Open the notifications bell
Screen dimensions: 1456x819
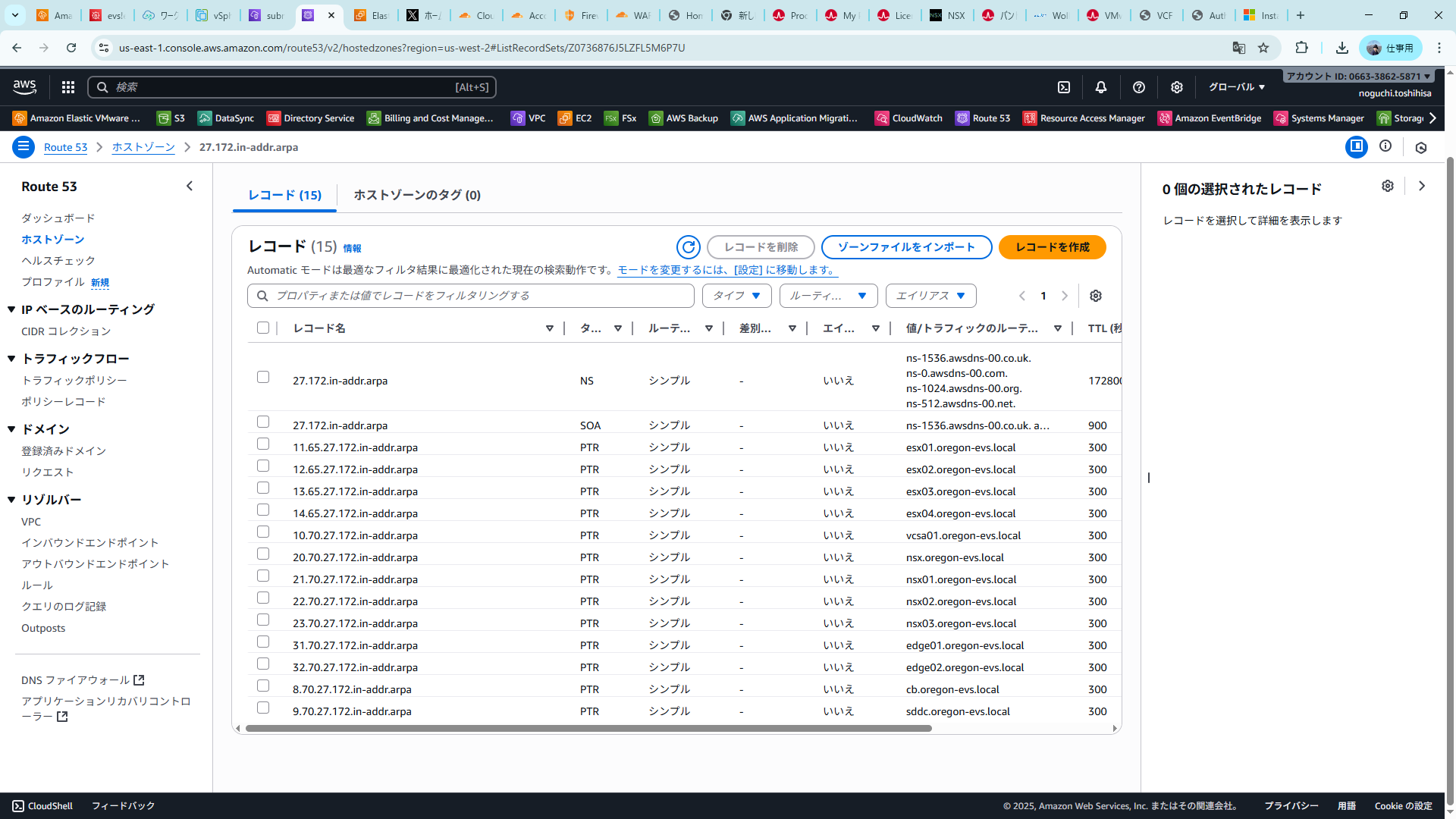pyautogui.click(x=1101, y=87)
